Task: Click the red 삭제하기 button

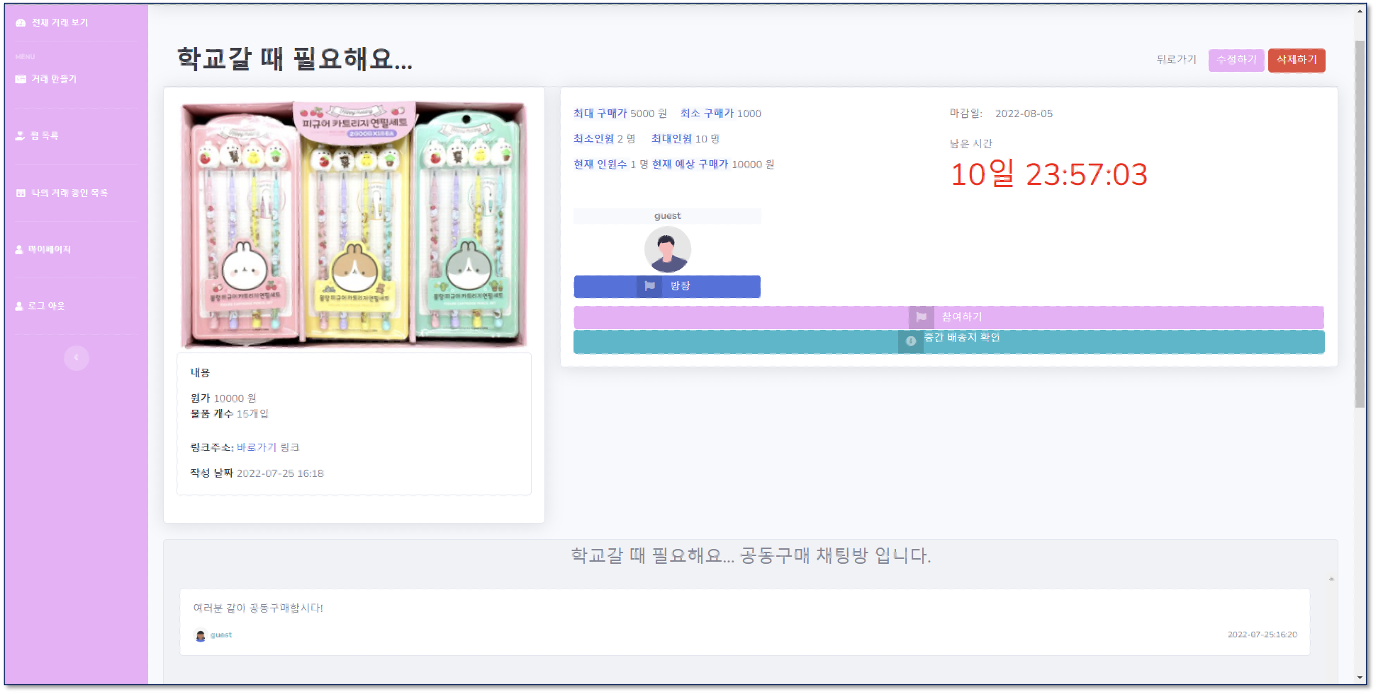Action: [x=1296, y=61]
